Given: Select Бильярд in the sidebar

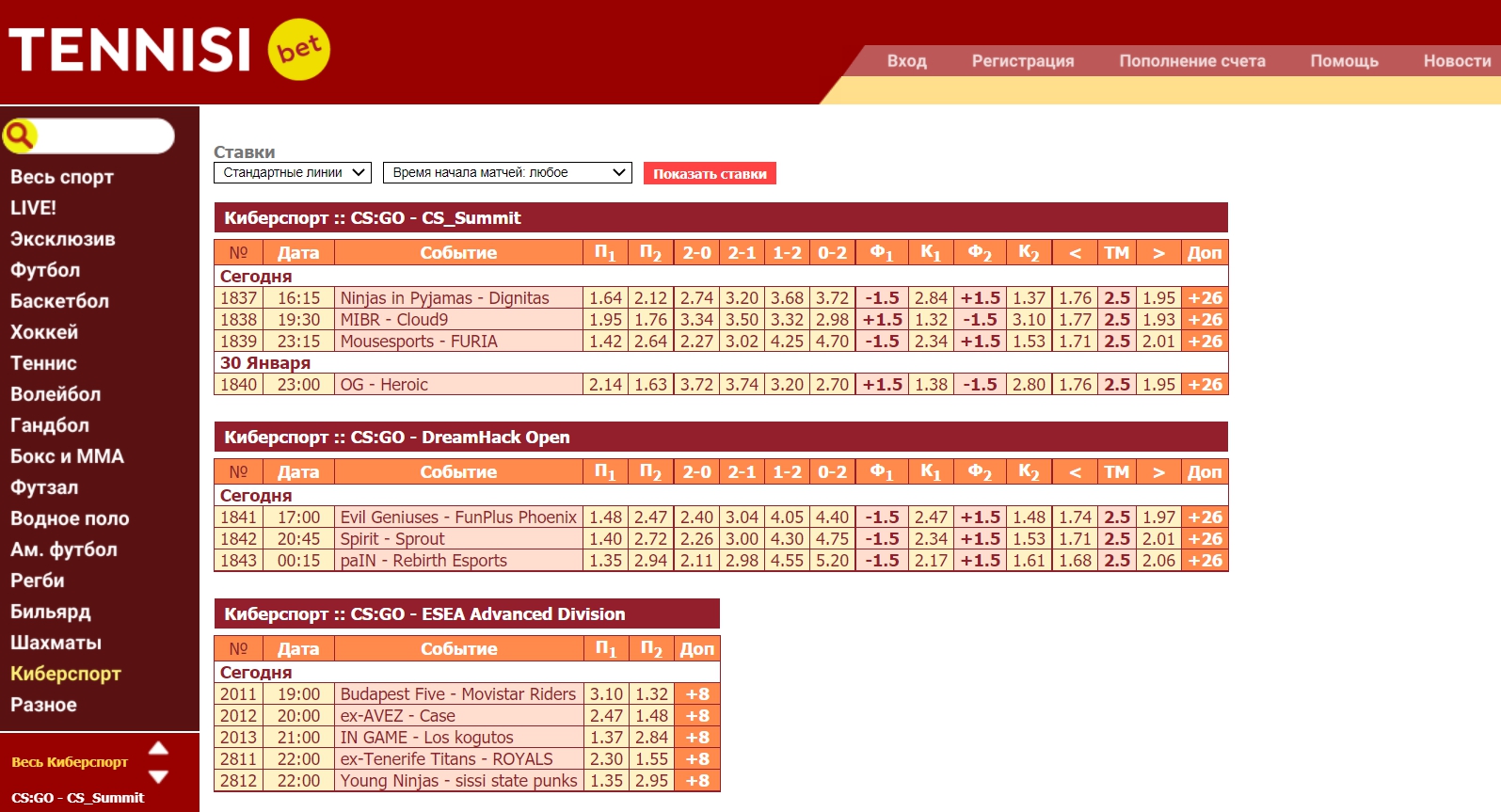Looking at the screenshot, I should pos(51,612).
